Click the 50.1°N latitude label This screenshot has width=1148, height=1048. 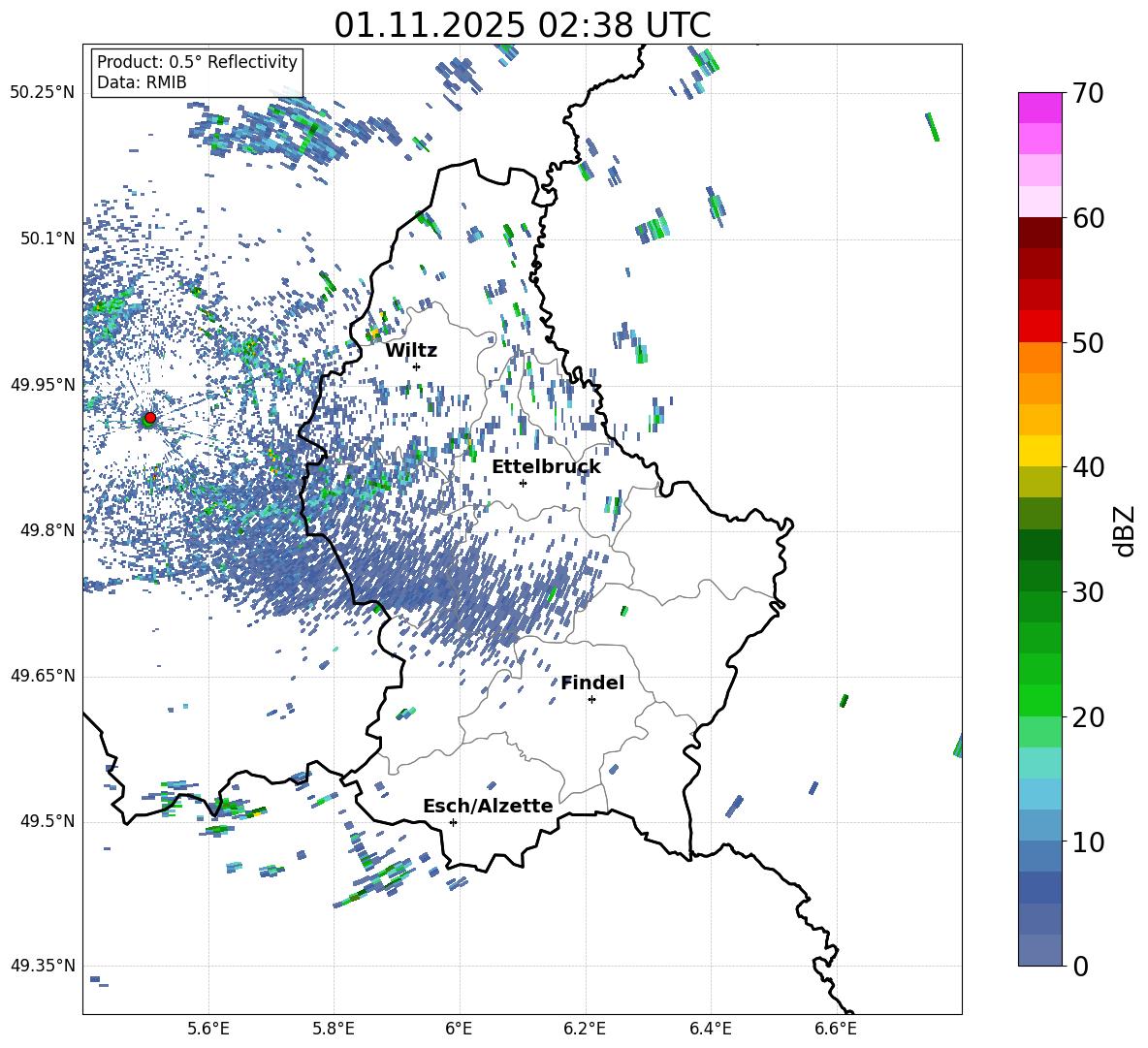pyautogui.click(x=48, y=238)
